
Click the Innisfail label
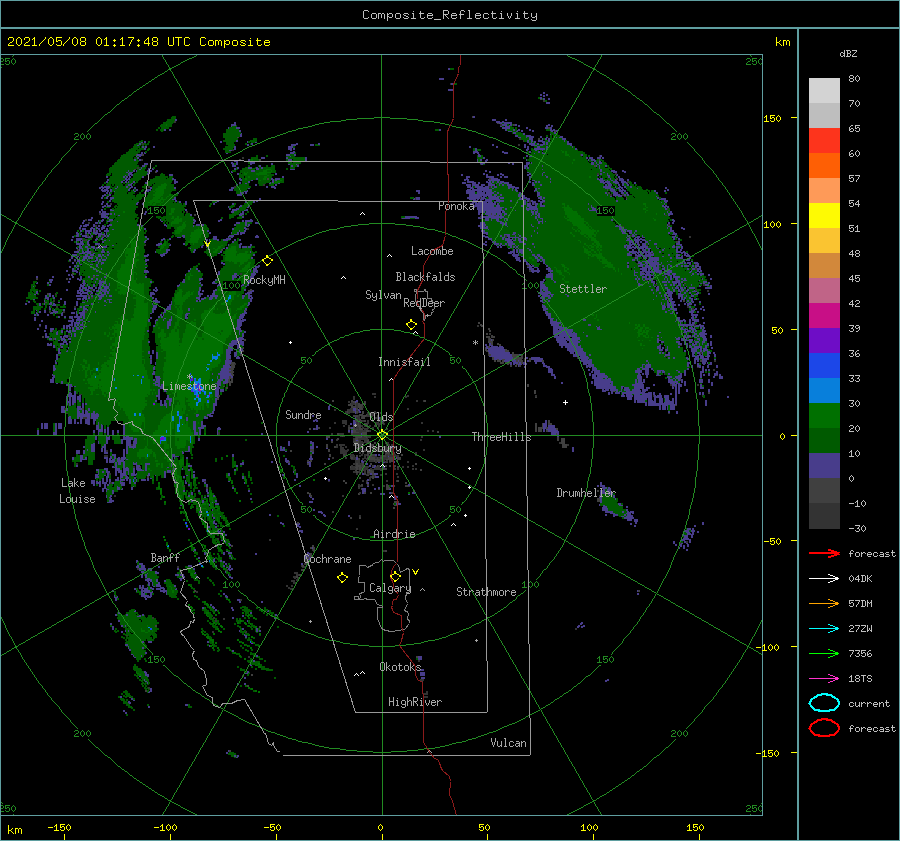click(404, 362)
